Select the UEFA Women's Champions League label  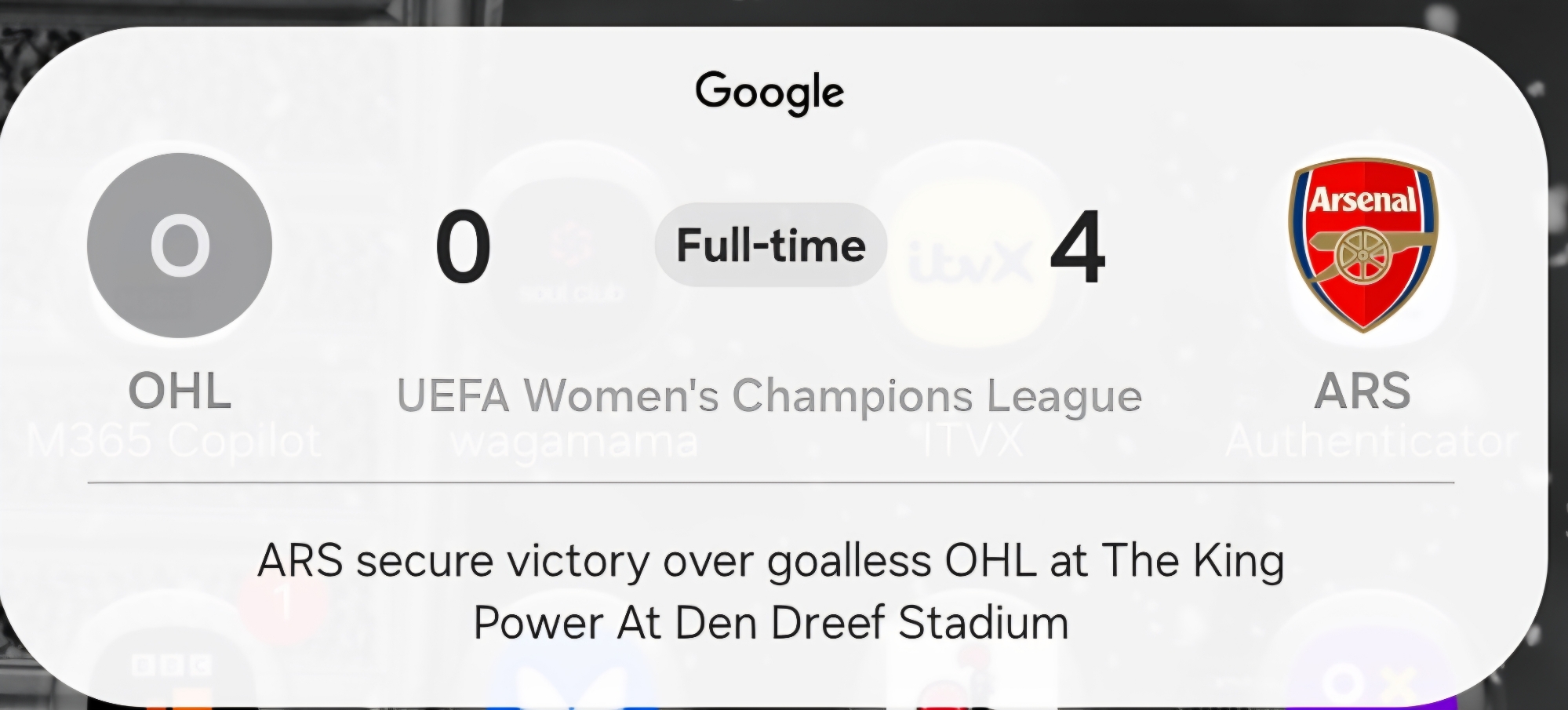click(769, 395)
